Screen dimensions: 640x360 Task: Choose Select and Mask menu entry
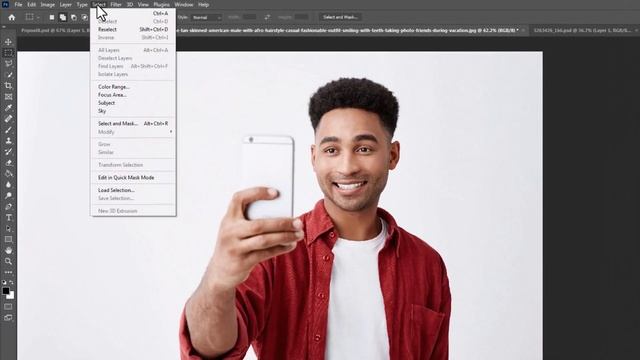(x=133, y=123)
